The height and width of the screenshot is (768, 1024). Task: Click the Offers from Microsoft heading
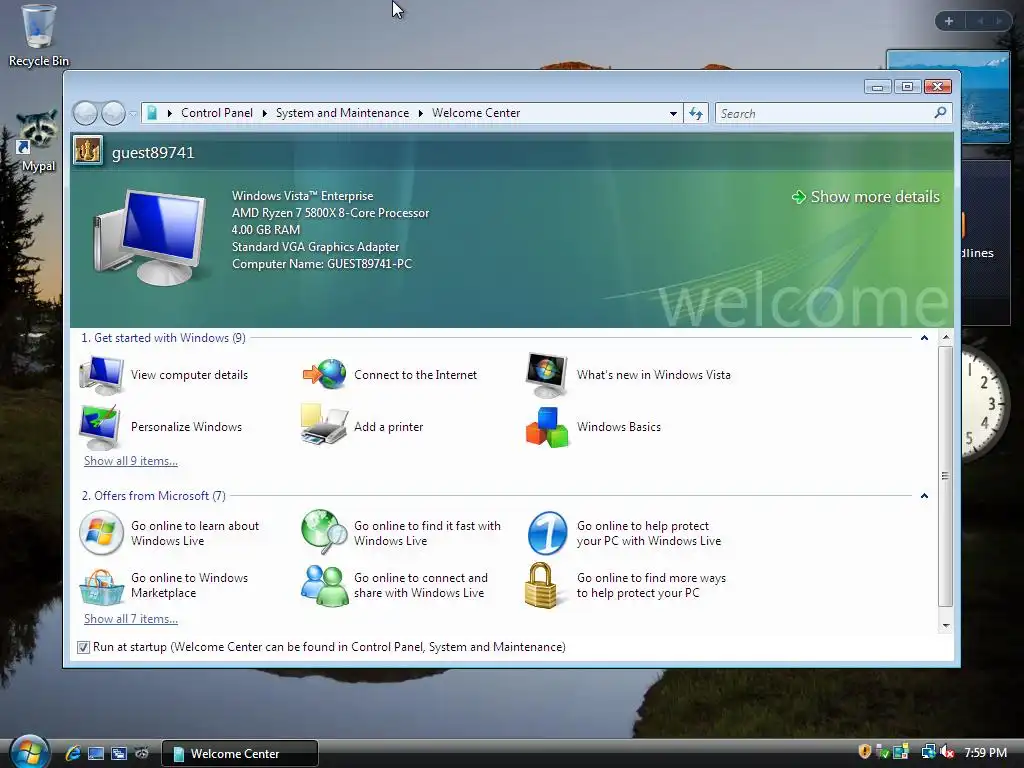point(153,496)
